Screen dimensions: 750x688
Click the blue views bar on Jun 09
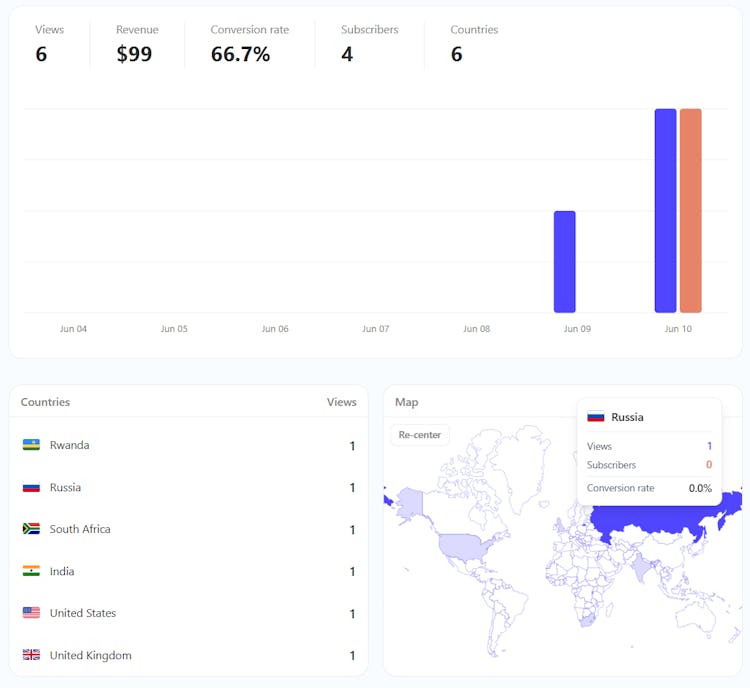tap(565, 262)
